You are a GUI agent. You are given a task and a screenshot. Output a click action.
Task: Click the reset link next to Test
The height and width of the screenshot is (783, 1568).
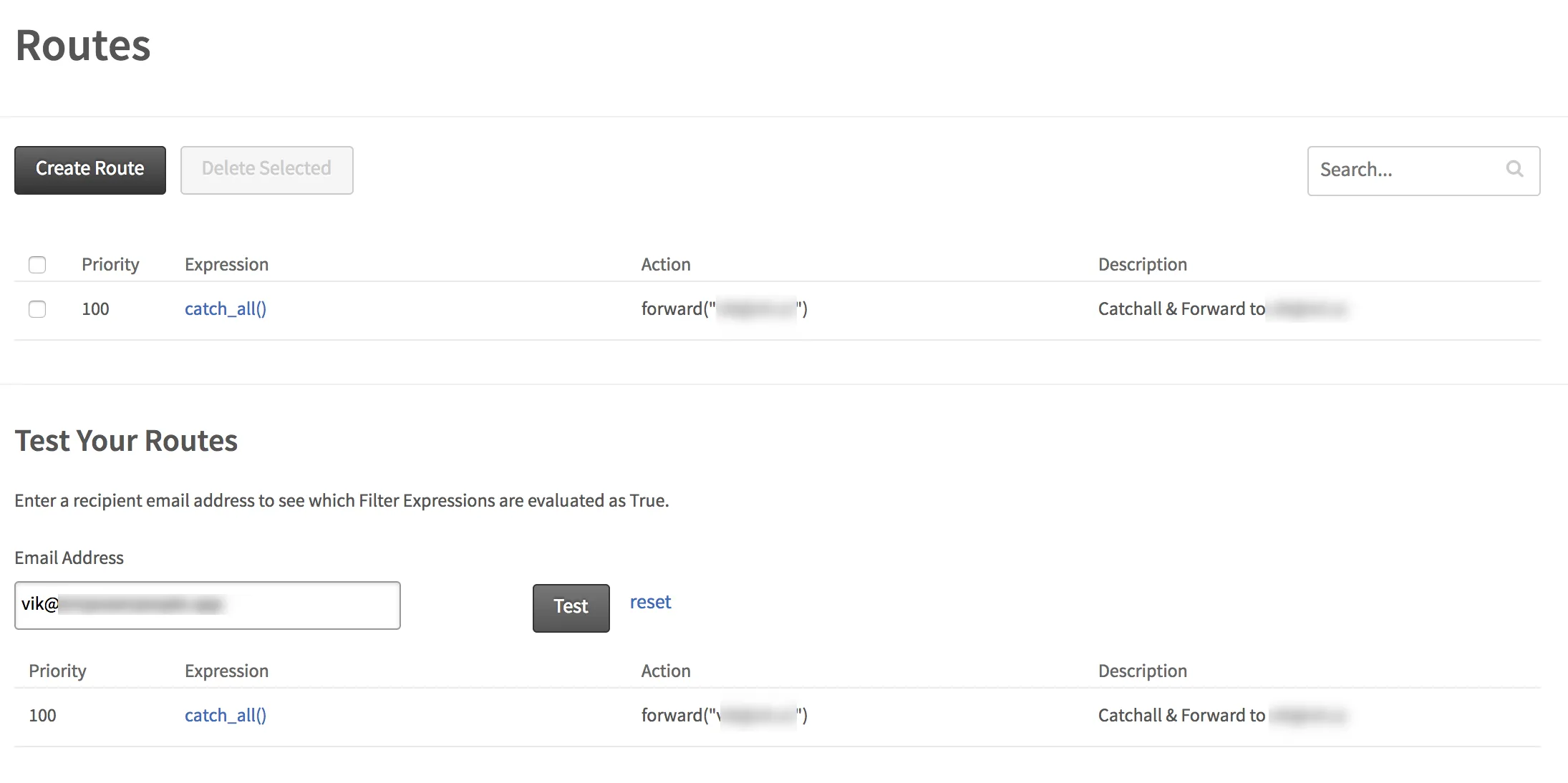[650, 603]
